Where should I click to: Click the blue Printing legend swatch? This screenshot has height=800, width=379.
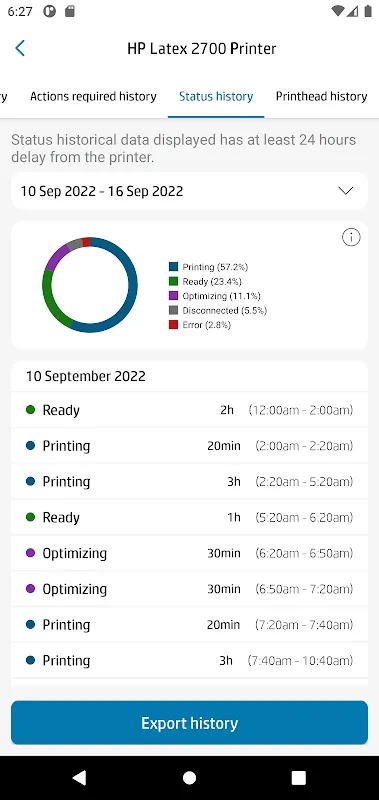tap(173, 266)
